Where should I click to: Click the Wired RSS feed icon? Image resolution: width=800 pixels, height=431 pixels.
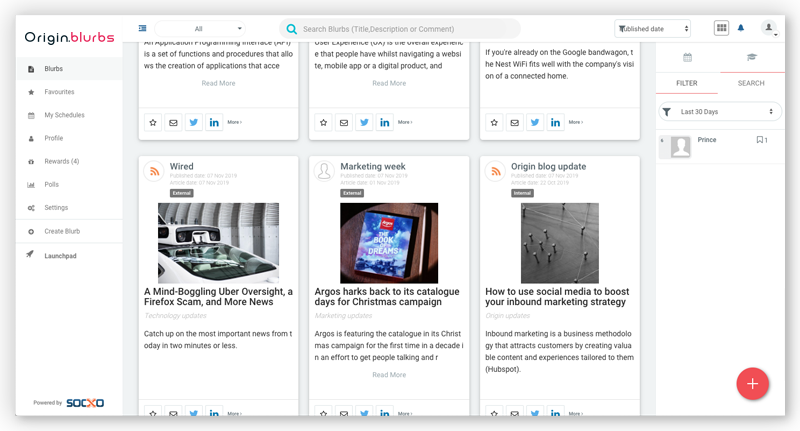pyautogui.click(x=154, y=171)
